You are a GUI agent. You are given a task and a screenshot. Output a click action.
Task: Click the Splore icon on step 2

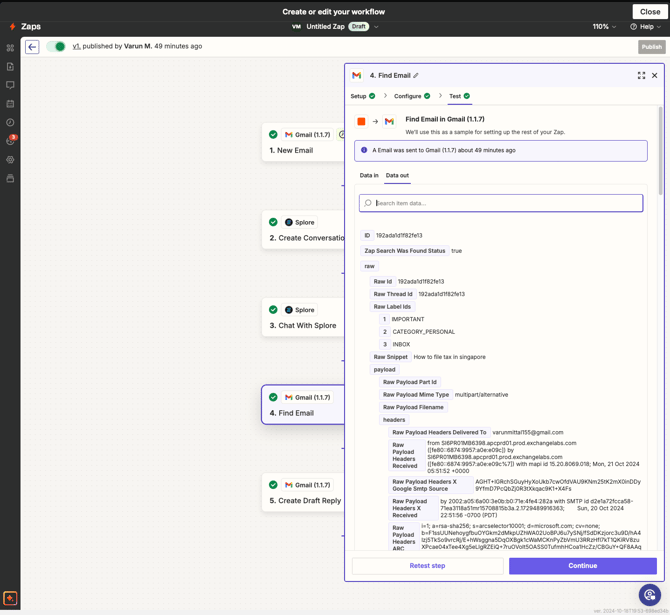pos(289,222)
